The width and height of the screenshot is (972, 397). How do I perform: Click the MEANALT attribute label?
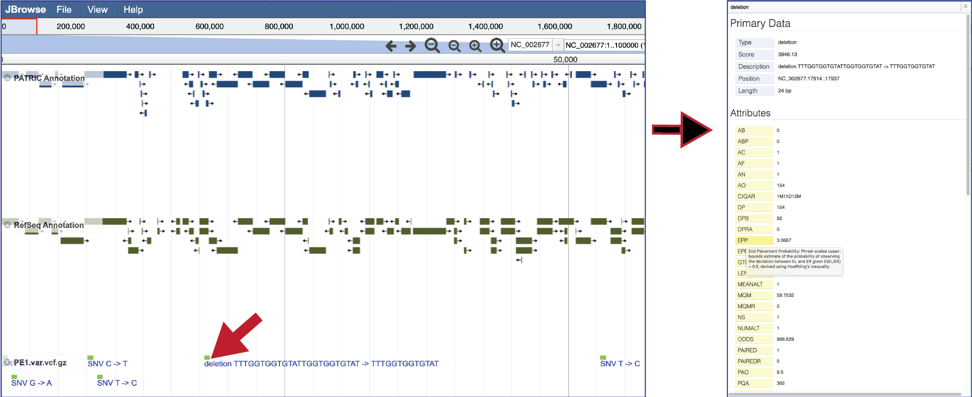click(x=754, y=284)
